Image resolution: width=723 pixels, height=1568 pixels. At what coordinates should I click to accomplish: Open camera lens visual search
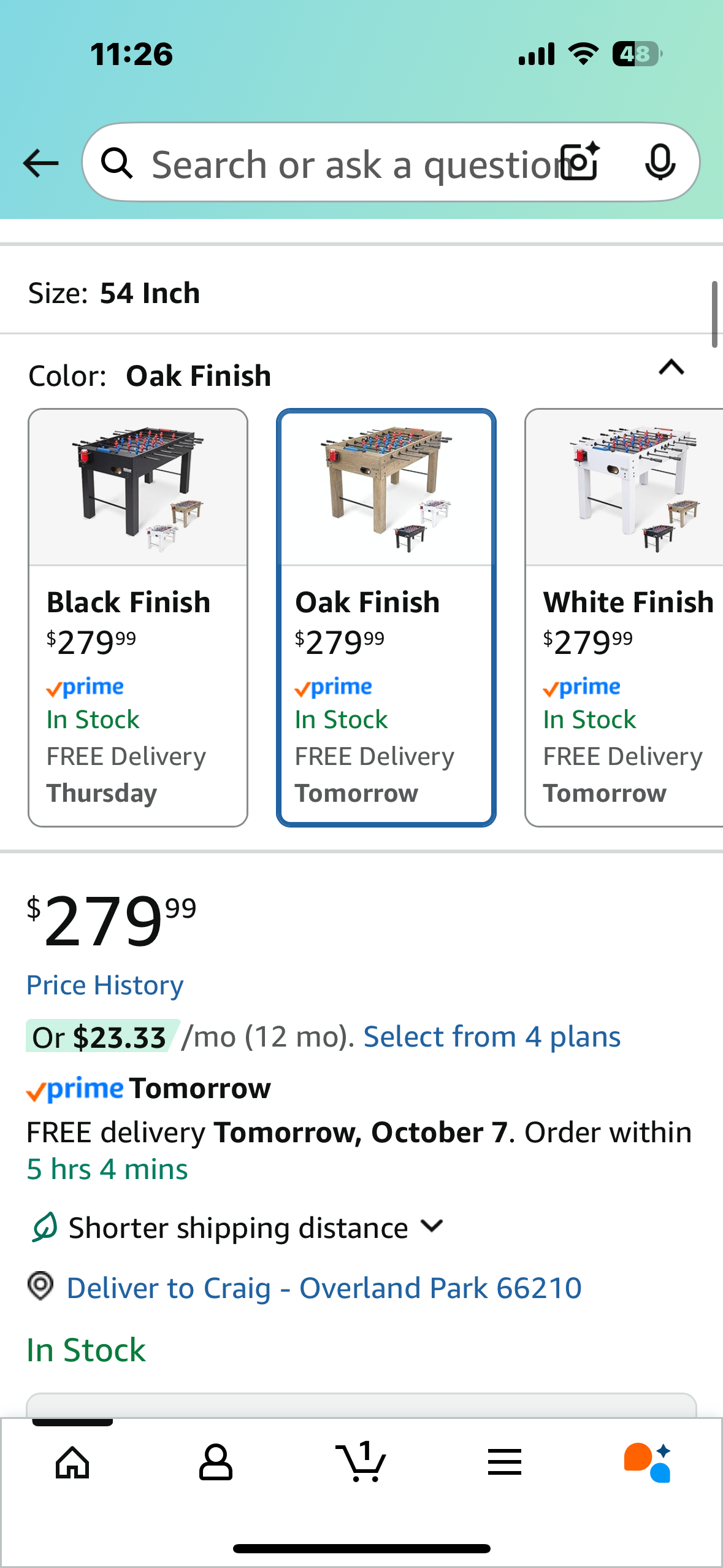point(581,162)
